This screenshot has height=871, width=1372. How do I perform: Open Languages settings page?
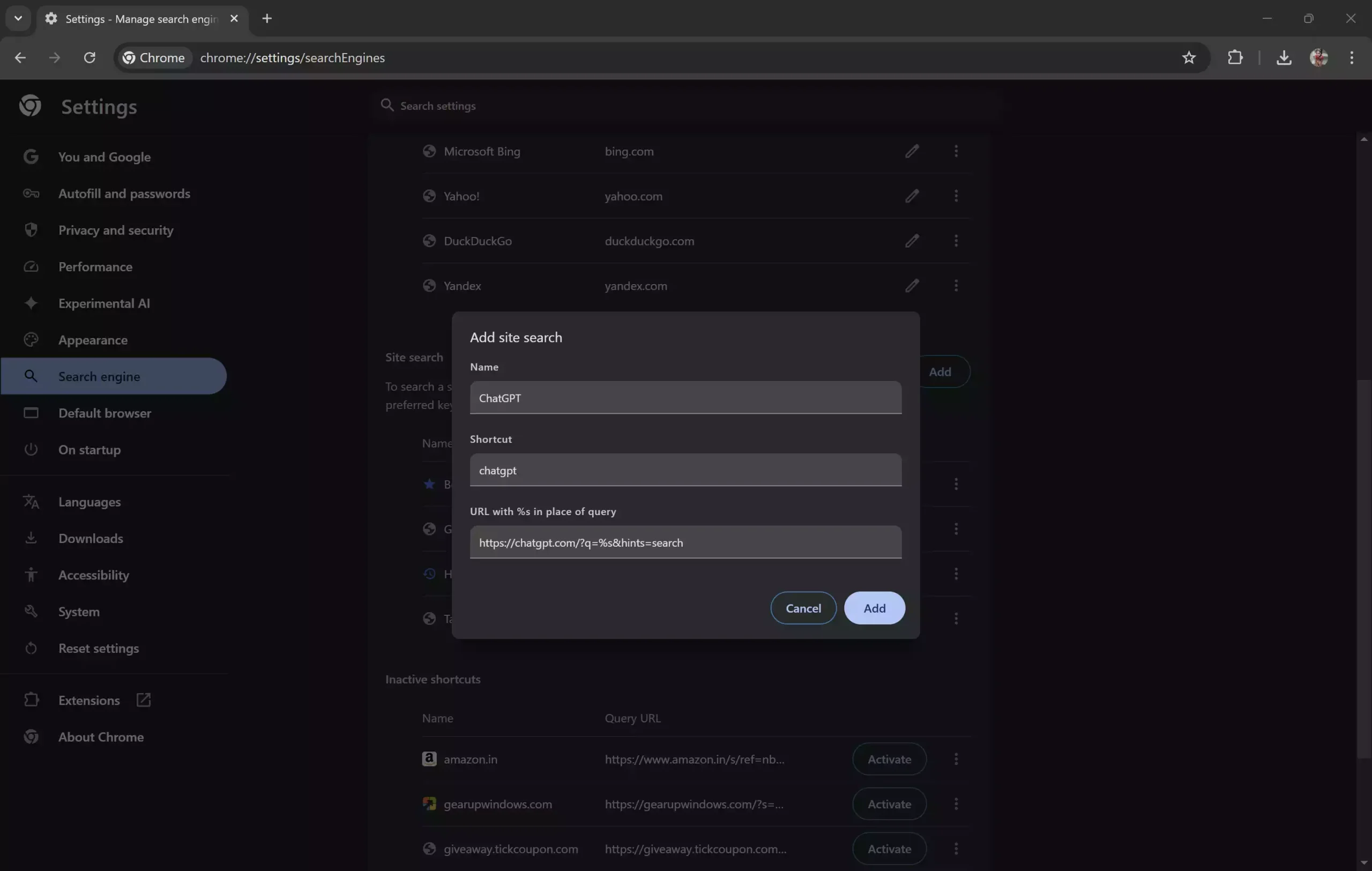[x=114, y=502]
